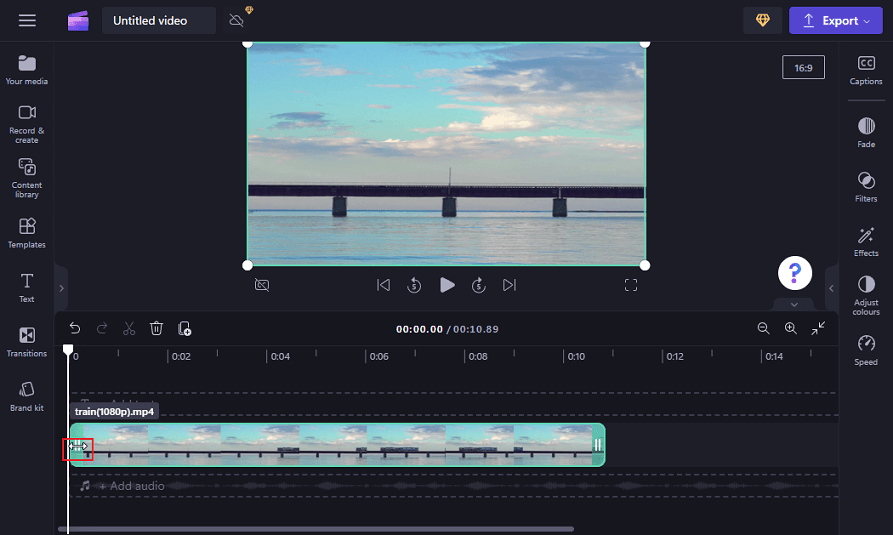The height and width of the screenshot is (535, 893).
Task: Zoom out of the timeline
Action: point(764,328)
